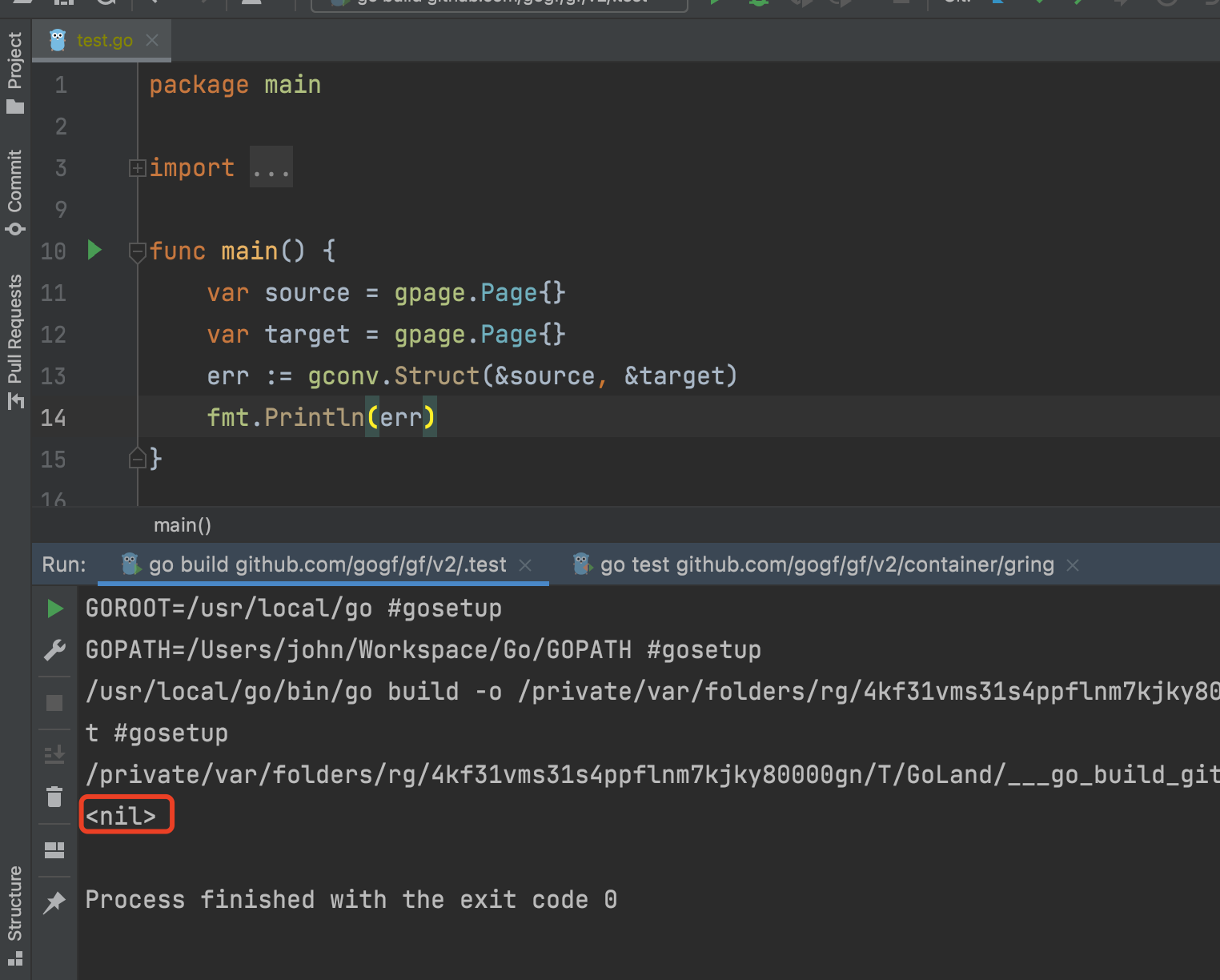Open the Structure tool window

[x=15, y=905]
